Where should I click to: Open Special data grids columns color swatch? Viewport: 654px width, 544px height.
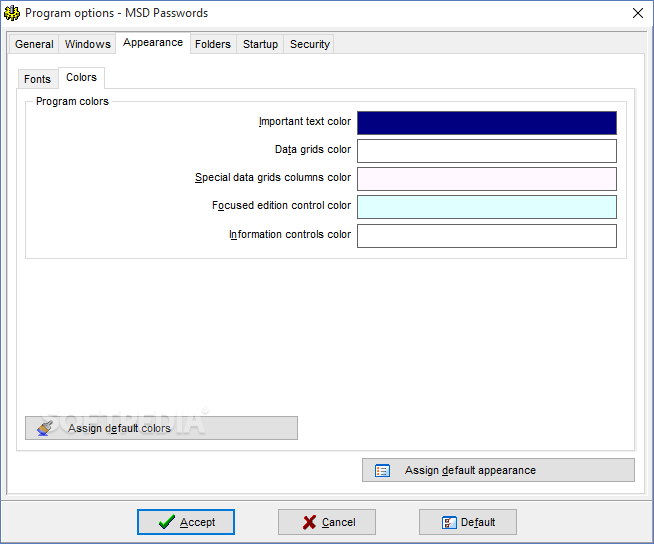(487, 179)
